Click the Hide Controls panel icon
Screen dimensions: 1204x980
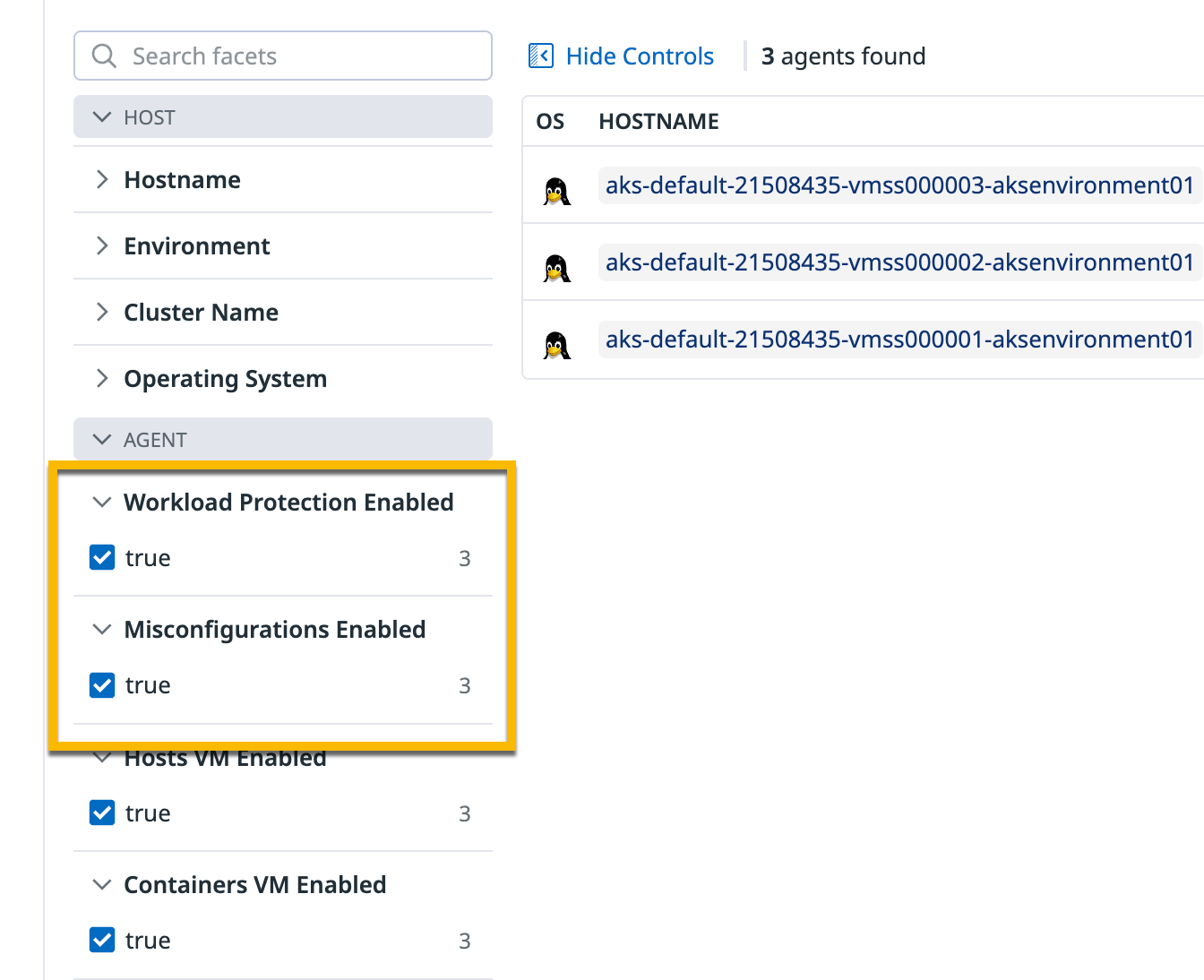(541, 56)
